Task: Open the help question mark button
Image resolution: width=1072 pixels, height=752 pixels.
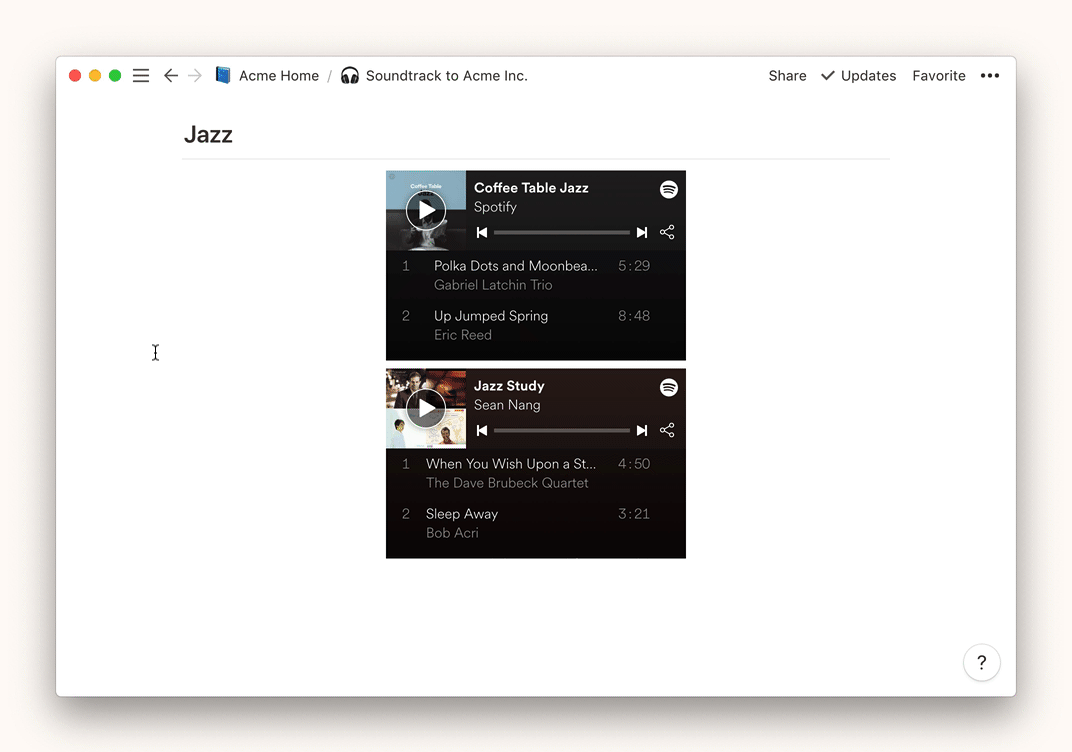Action: point(981,662)
